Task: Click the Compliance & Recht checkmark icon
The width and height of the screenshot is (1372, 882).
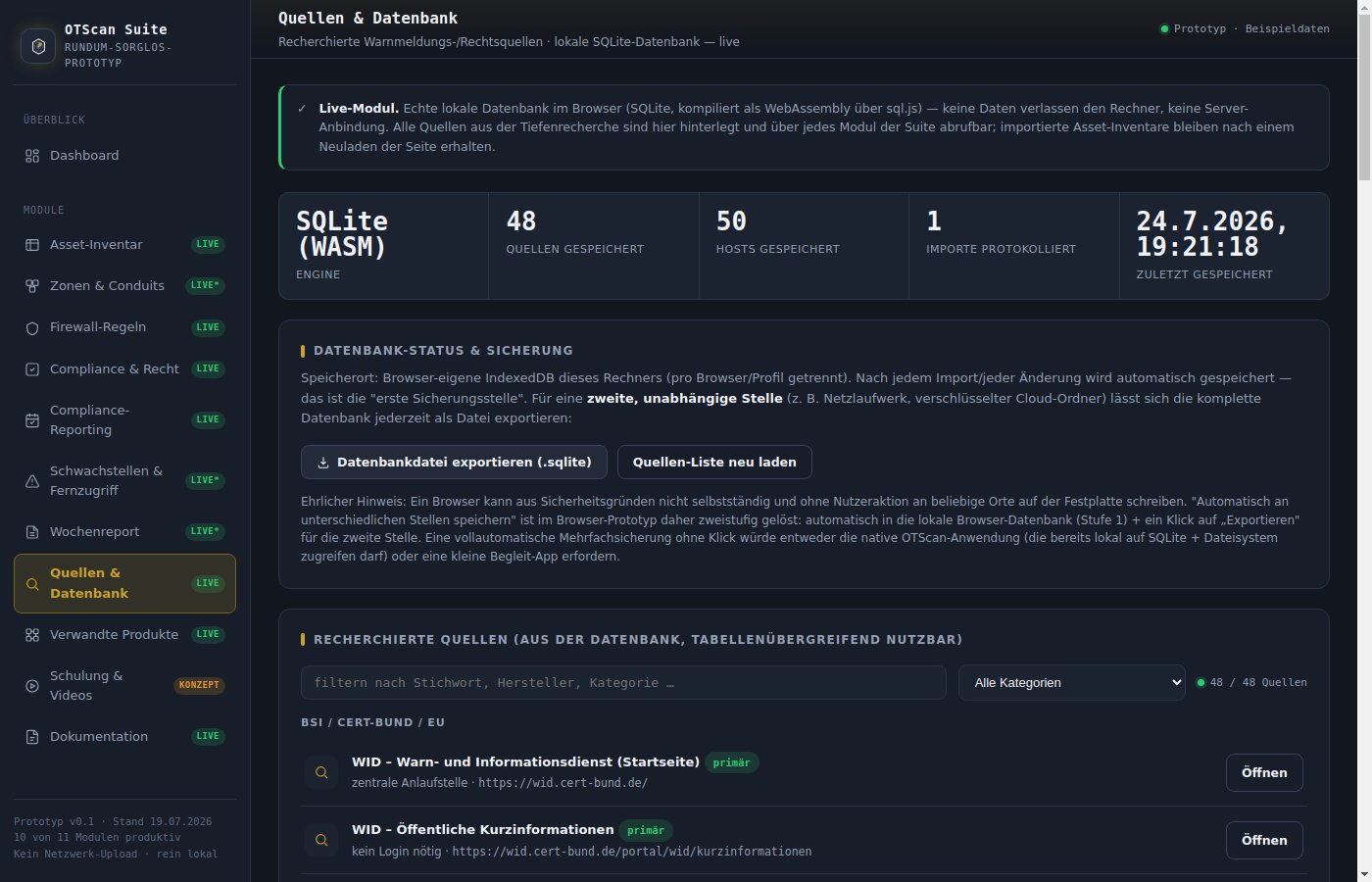Action: click(x=32, y=369)
